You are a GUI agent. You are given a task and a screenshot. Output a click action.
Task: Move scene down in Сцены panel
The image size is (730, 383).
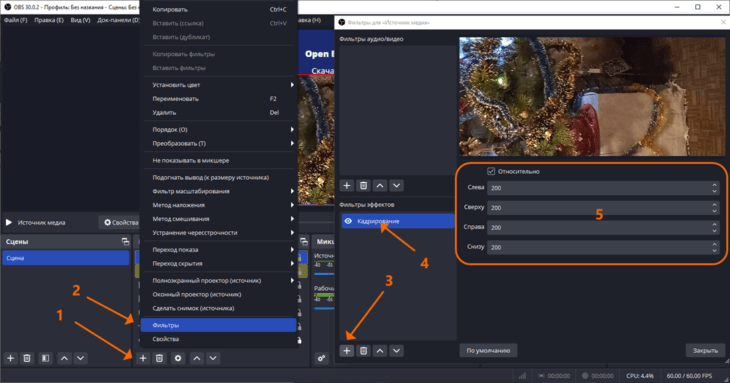pyautogui.click(x=81, y=358)
